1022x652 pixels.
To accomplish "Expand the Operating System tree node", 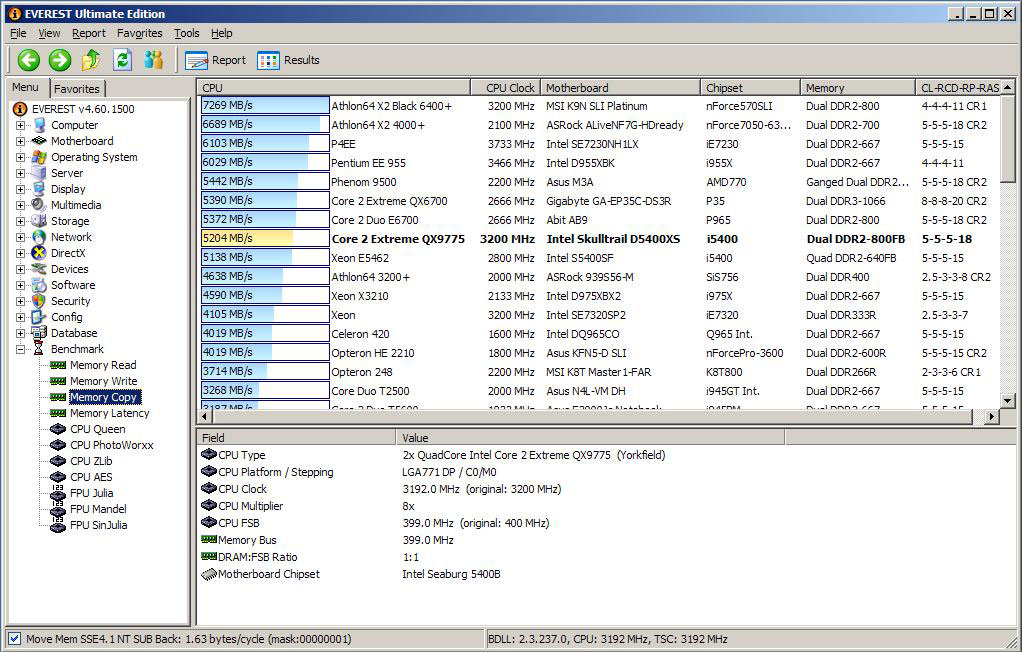I will tap(20, 157).
